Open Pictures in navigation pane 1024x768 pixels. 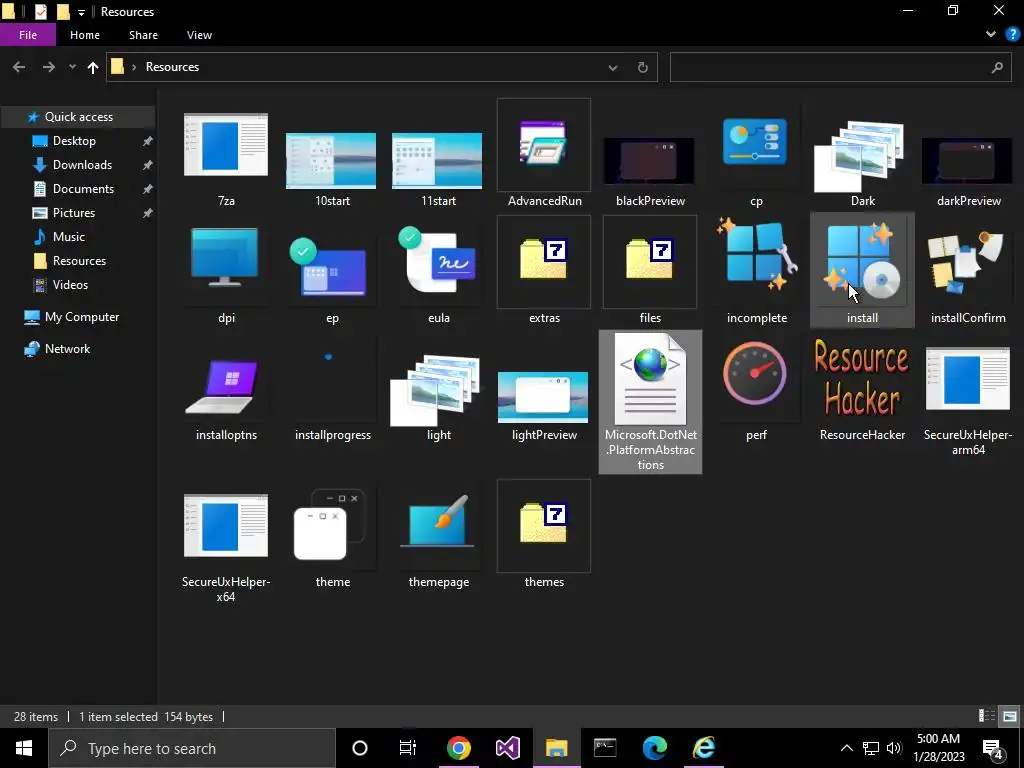coord(73,213)
